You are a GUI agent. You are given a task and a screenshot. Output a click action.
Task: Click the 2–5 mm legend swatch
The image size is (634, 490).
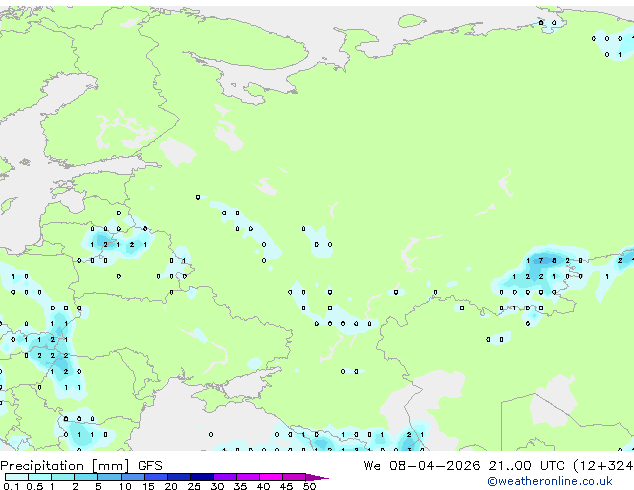(x=86, y=477)
